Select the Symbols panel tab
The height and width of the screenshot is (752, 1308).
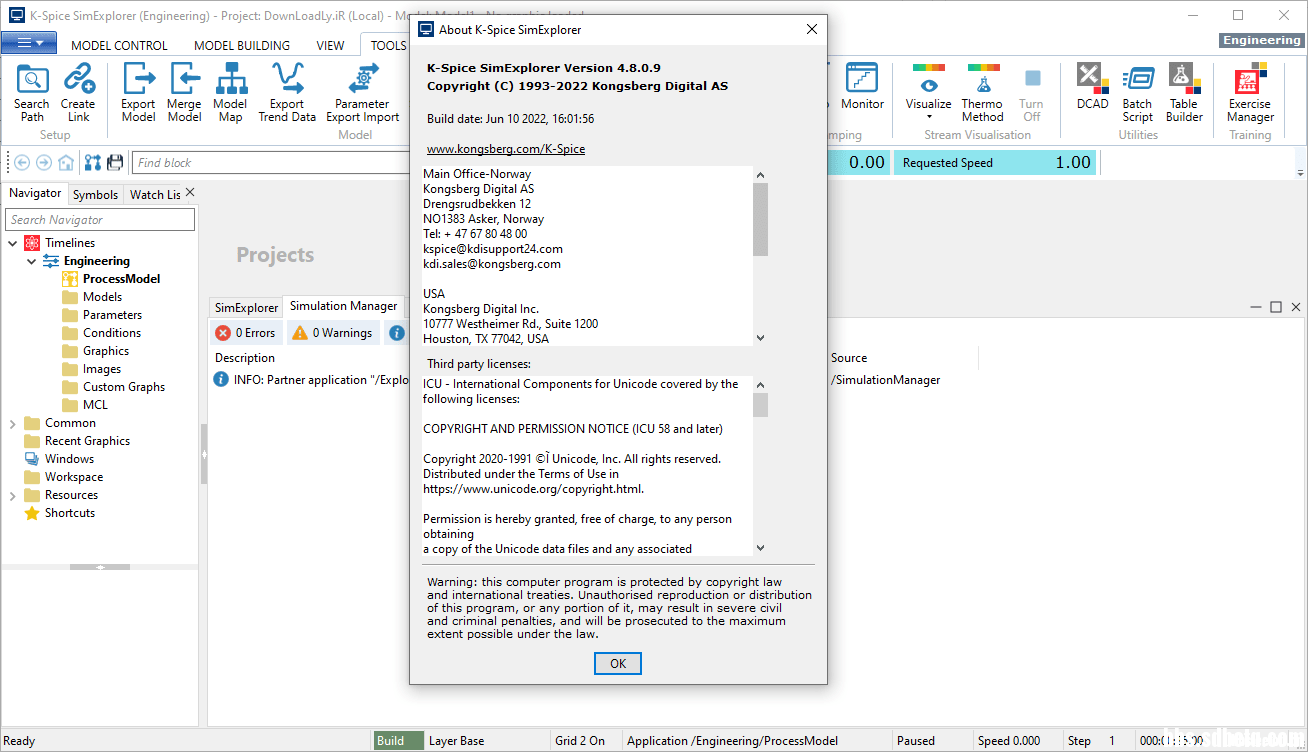(95, 195)
